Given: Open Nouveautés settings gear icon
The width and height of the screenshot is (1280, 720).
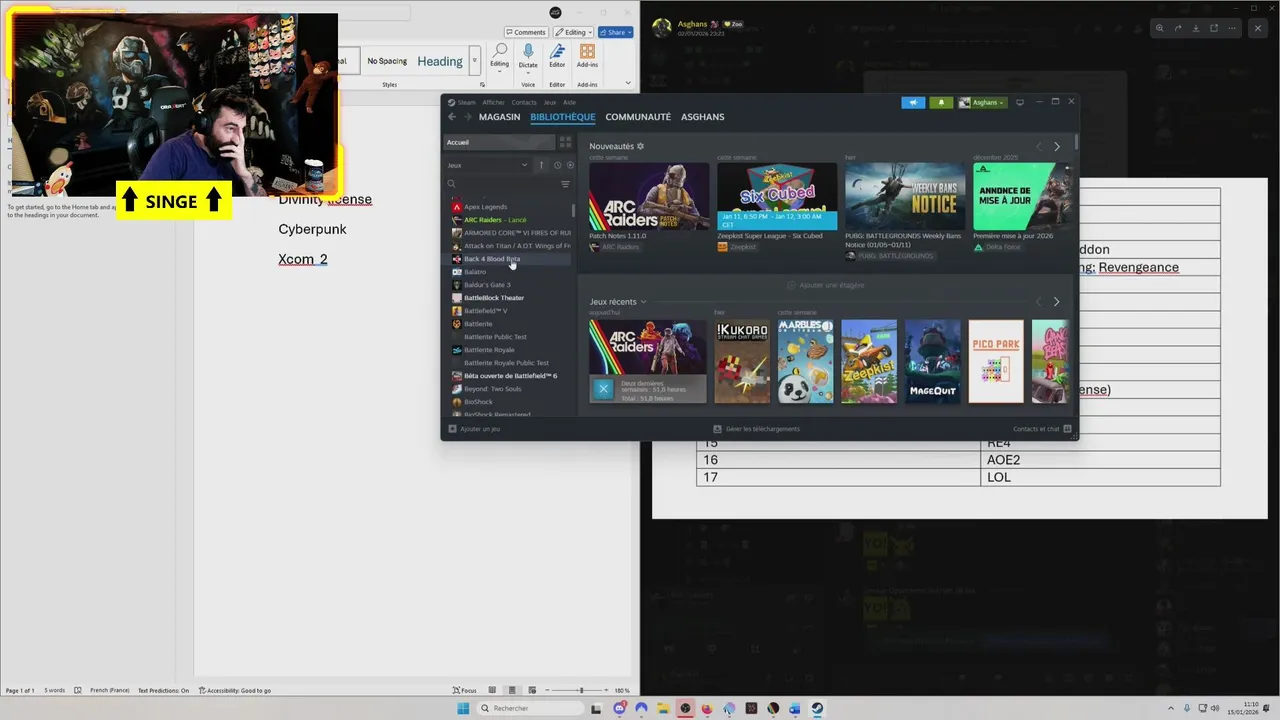Looking at the screenshot, I should point(641,146).
